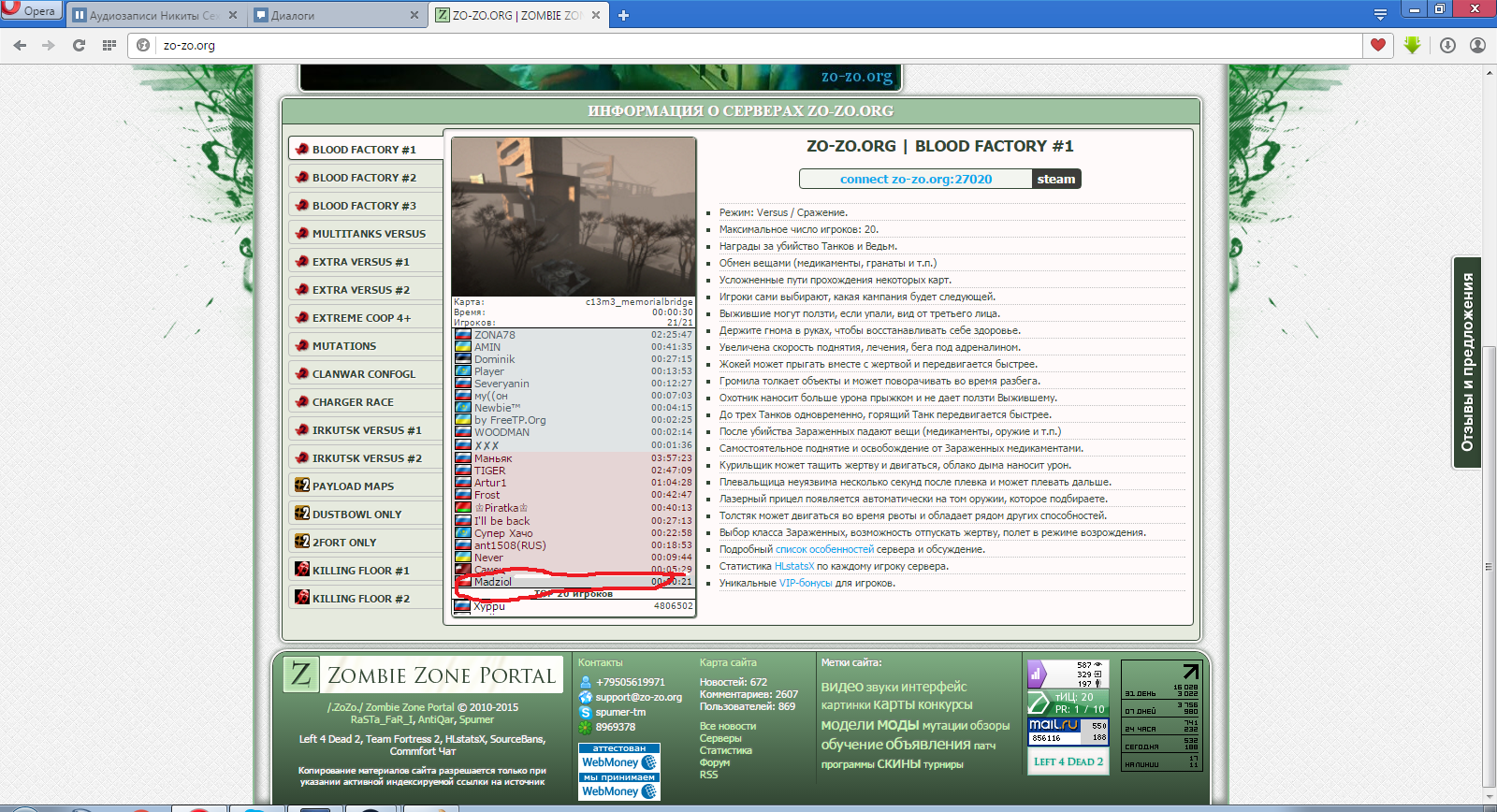Select the DUSTBOWL ONLY server
Screen dimensions: 1497x812
click(356, 515)
